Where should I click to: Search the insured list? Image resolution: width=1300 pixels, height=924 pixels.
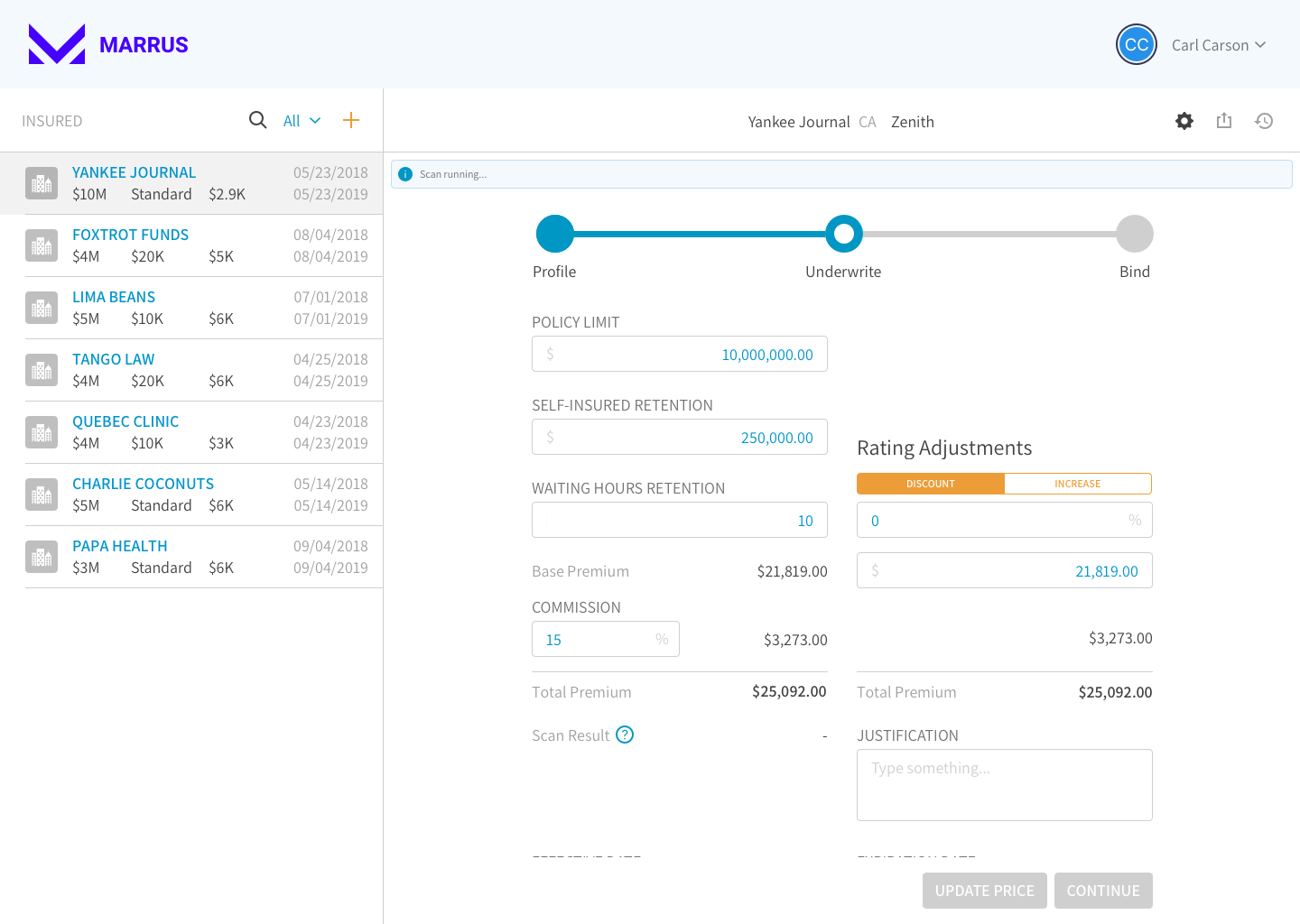[x=257, y=120]
